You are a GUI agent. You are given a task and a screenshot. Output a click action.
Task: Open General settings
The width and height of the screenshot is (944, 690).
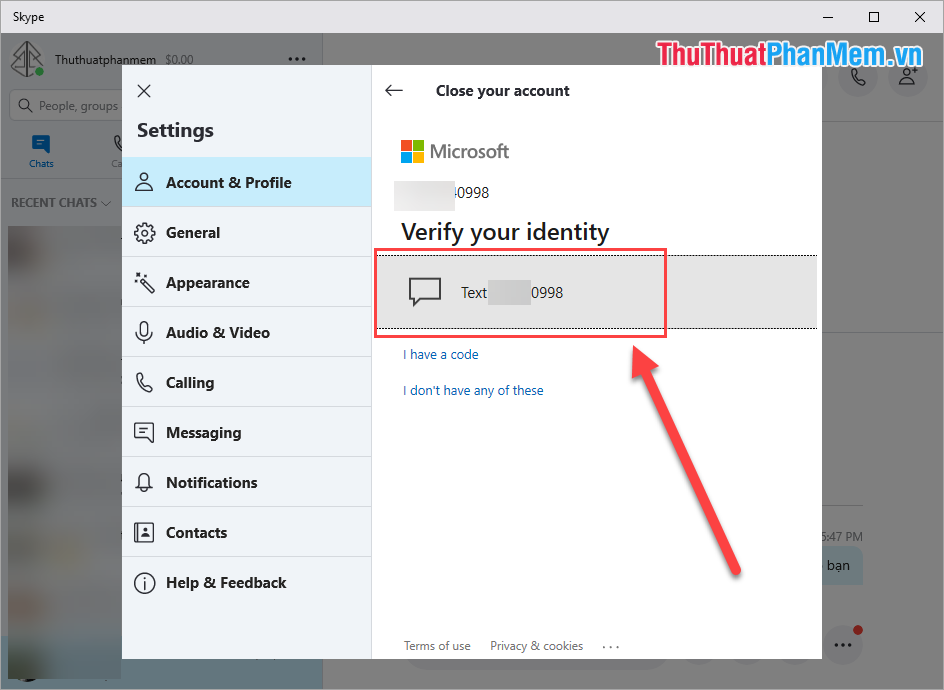pyautogui.click(x=143, y=232)
